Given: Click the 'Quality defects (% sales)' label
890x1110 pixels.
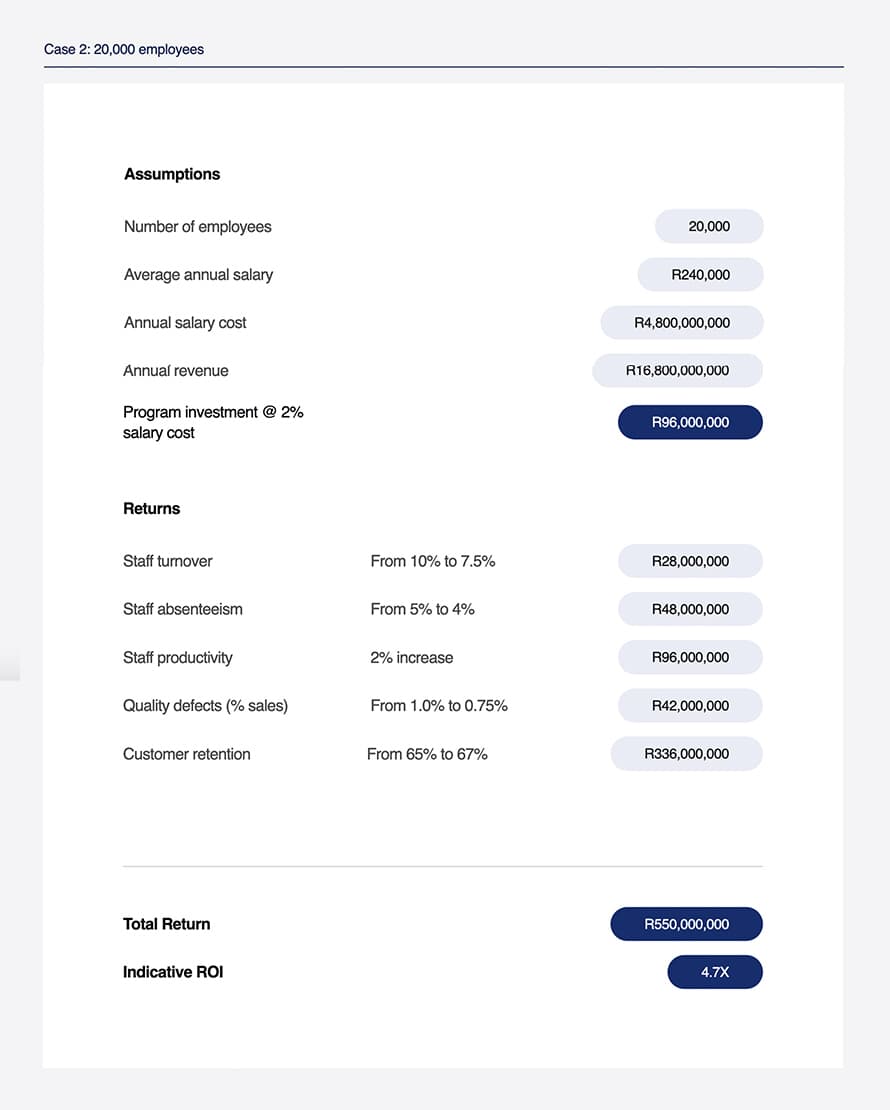Looking at the screenshot, I should pyautogui.click(x=205, y=705).
